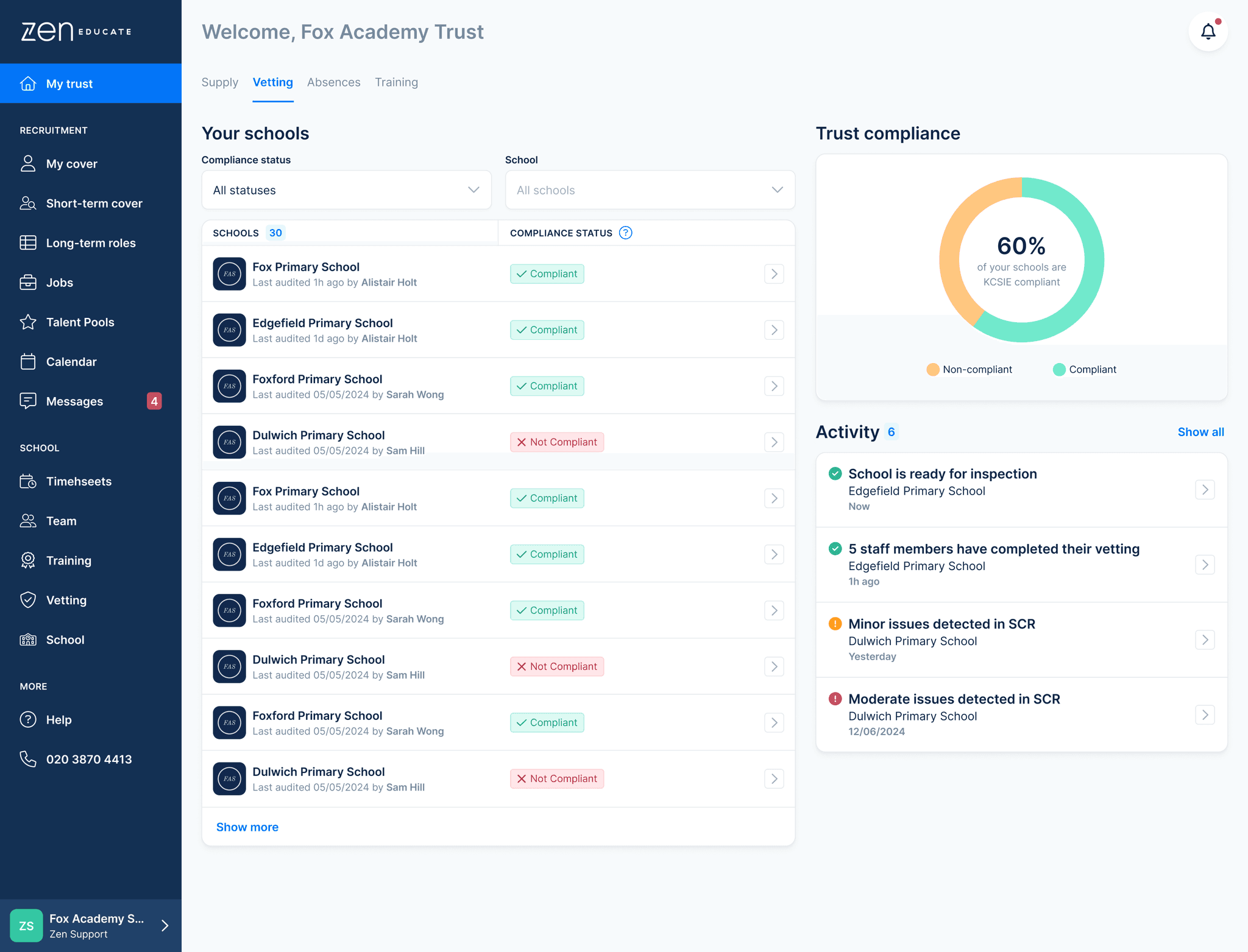Click the notification bell icon
This screenshot has height=952, width=1248.
(1208, 31)
